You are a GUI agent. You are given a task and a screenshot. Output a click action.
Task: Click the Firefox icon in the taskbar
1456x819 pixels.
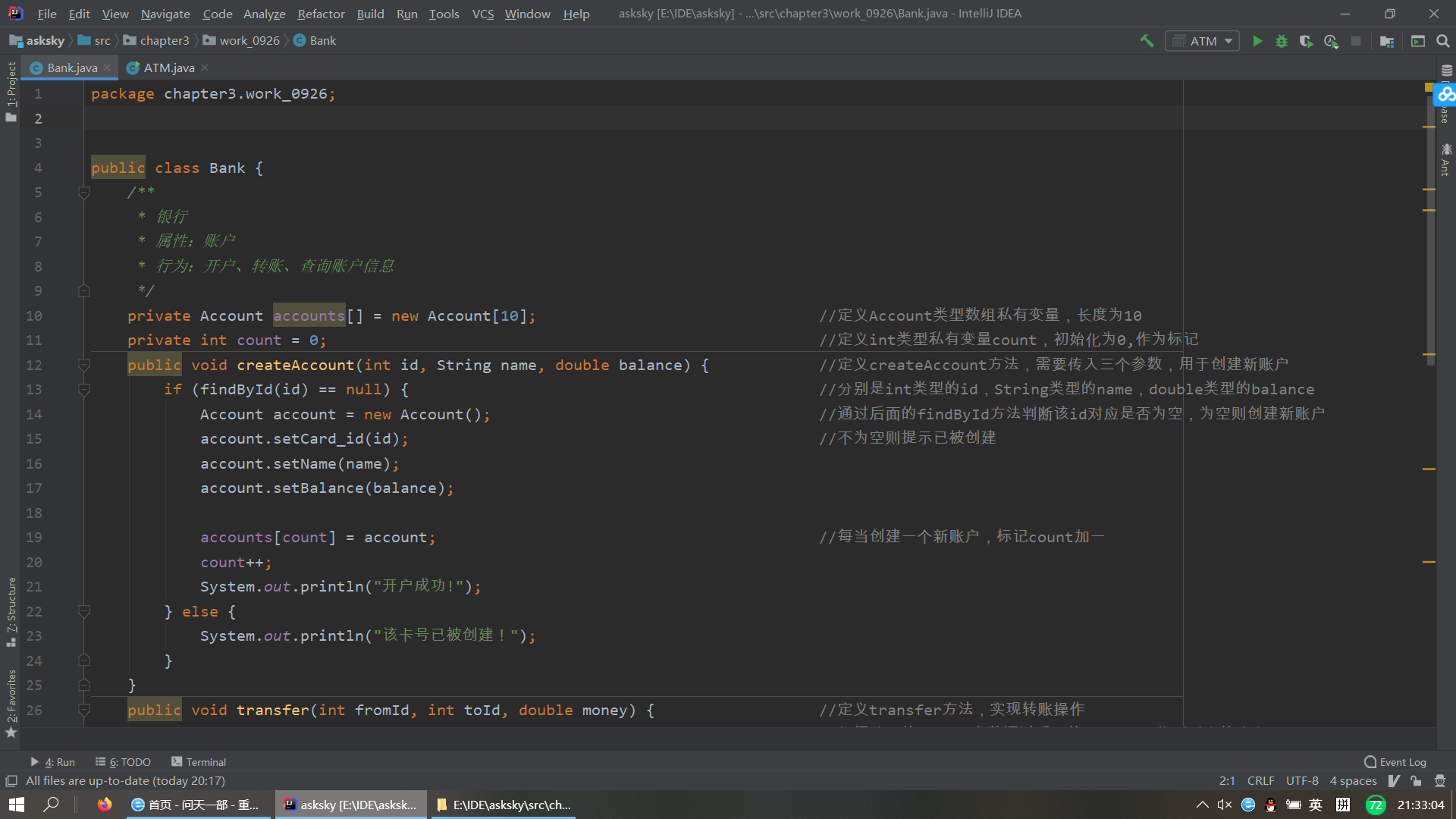coord(105,805)
